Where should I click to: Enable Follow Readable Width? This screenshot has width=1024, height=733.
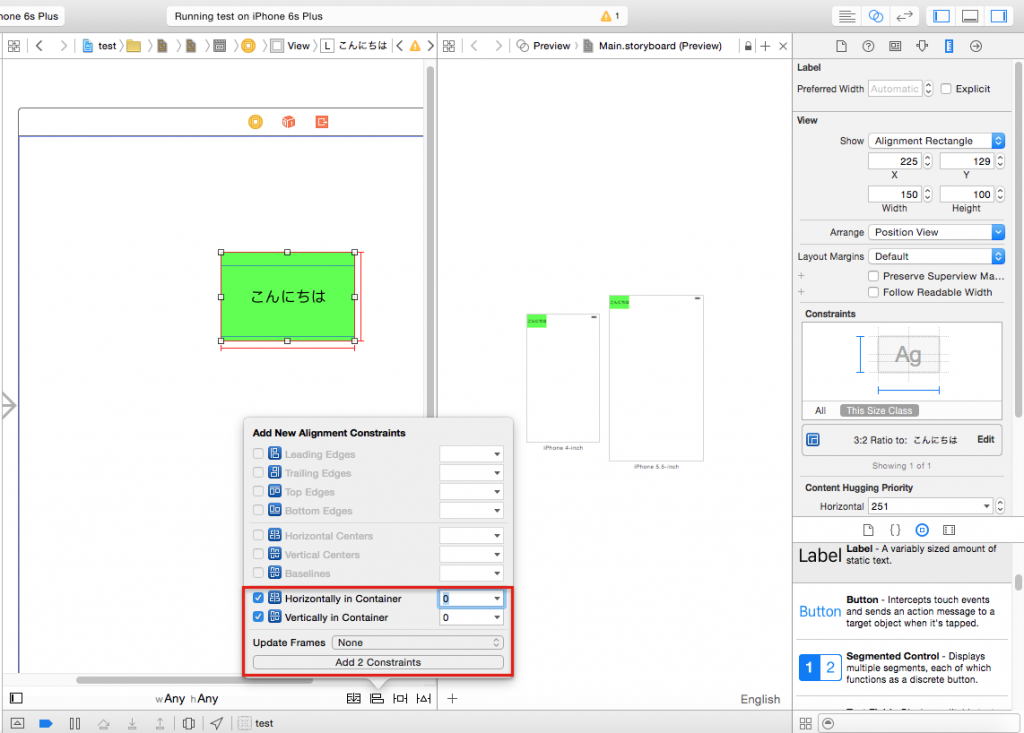click(x=874, y=292)
